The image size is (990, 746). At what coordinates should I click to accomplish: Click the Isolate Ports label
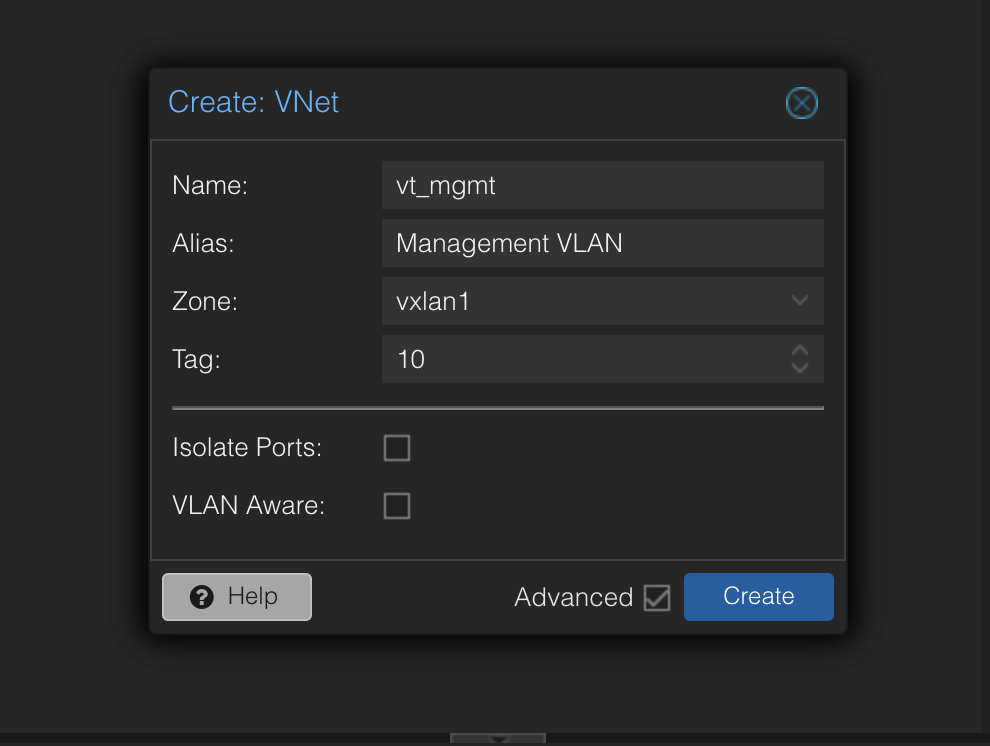pyautogui.click(x=247, y=447)
